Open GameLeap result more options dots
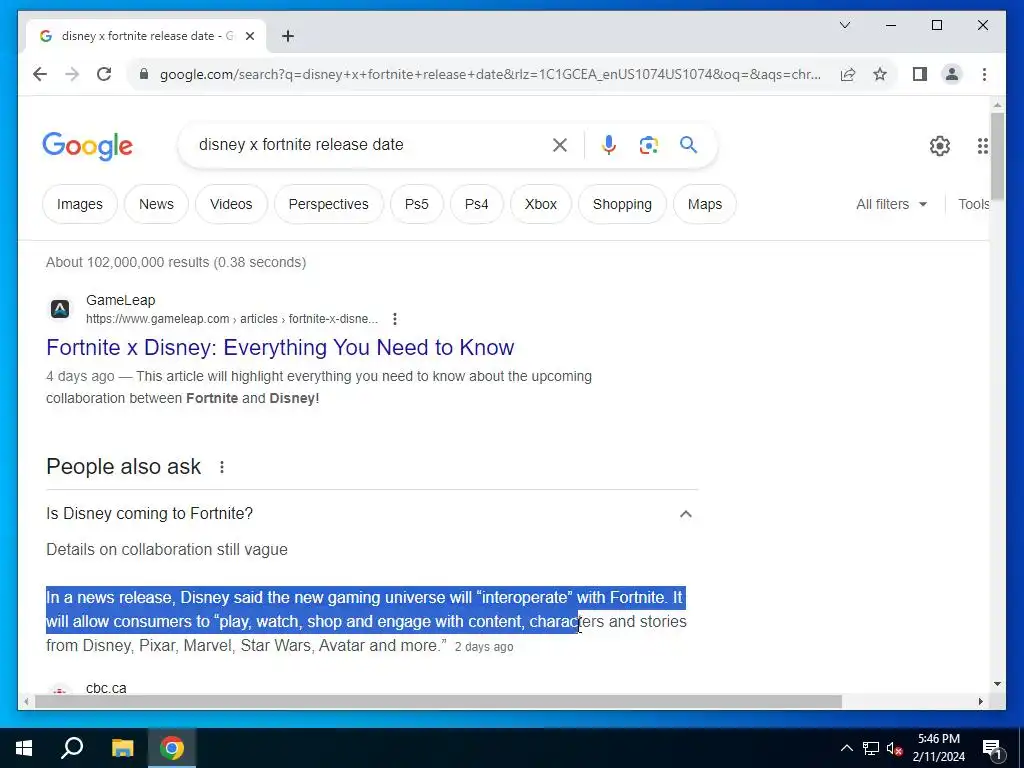 tap(394, 319)
